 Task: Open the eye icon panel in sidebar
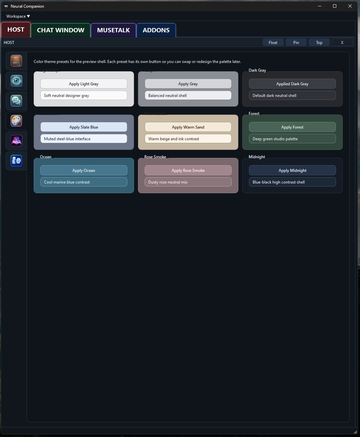[x=16, y=81]
